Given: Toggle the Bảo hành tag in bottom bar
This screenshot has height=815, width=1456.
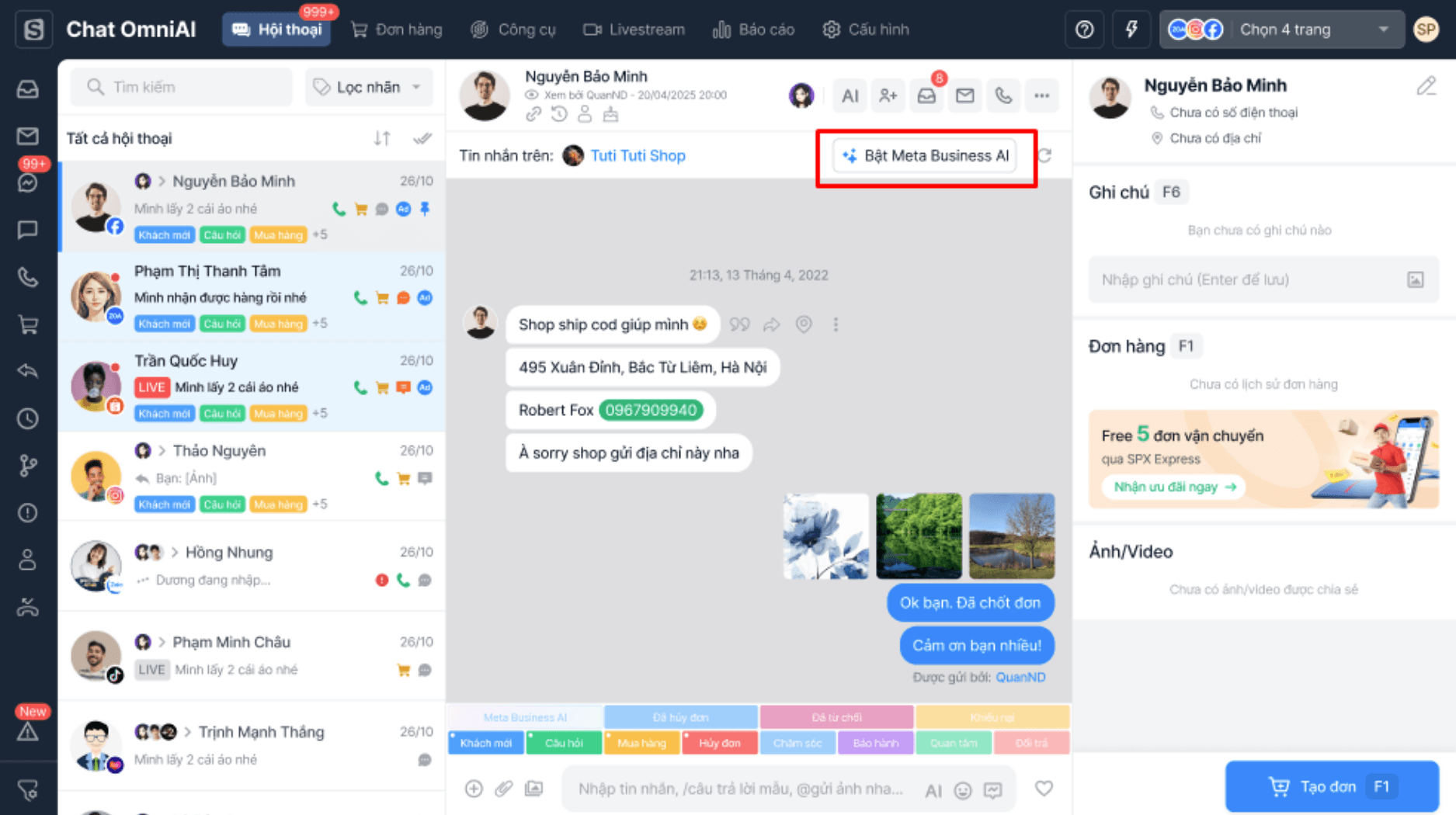Looking at the screenshot, I should (876, 743).
